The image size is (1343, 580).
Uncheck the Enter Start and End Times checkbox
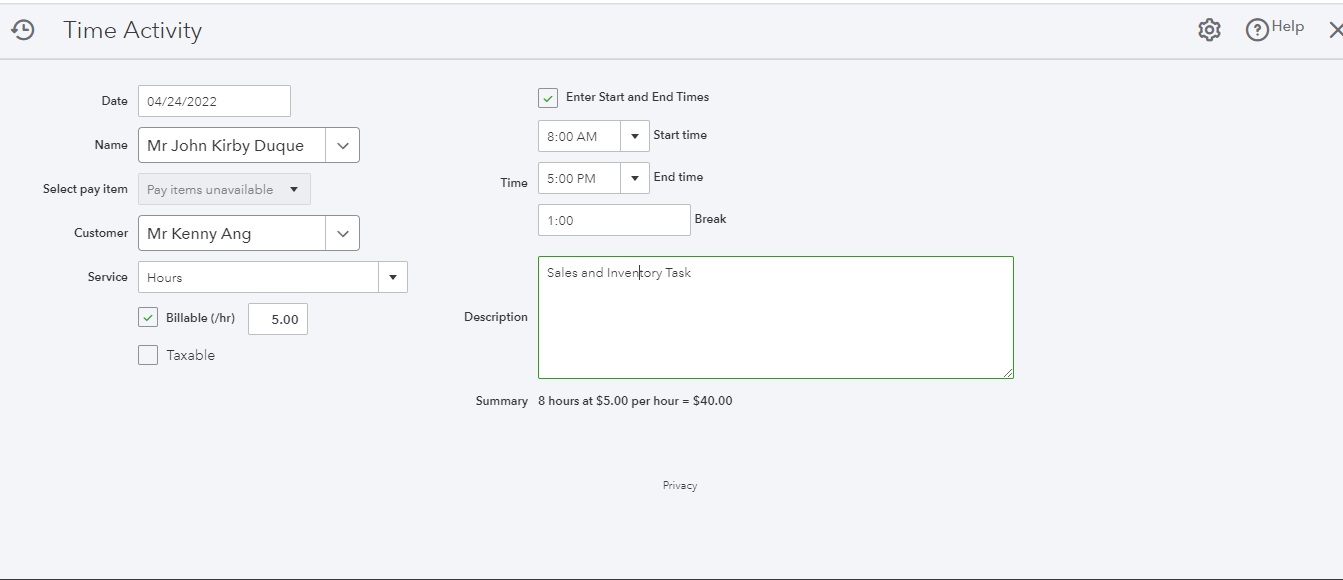click(x=548, y=98)
